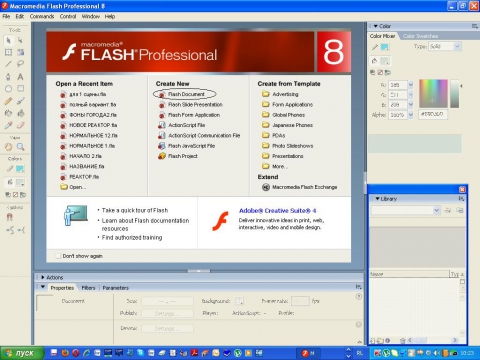
Task: Click Black and White button in Tools panel
Action: click(x=8, y=194)
